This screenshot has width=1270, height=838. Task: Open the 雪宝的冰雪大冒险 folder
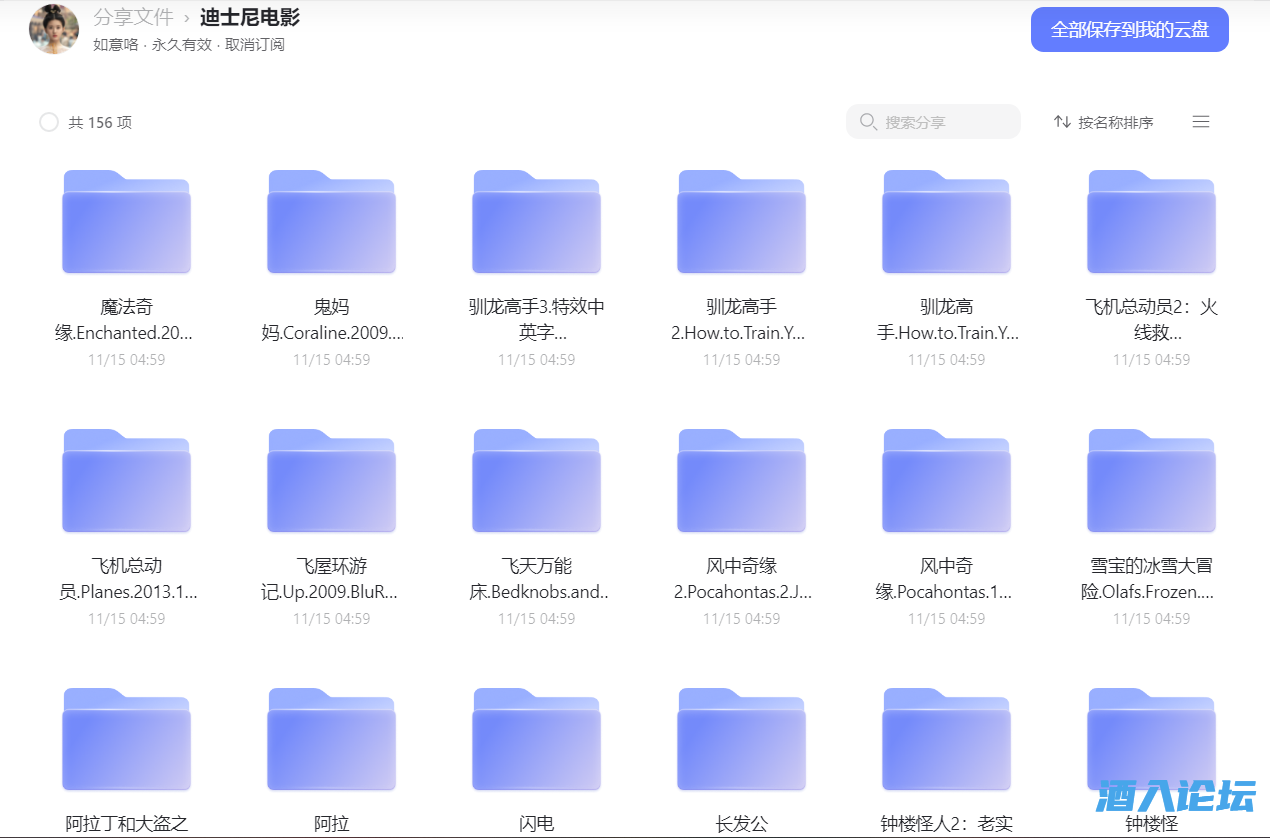tap(1151, 480)
